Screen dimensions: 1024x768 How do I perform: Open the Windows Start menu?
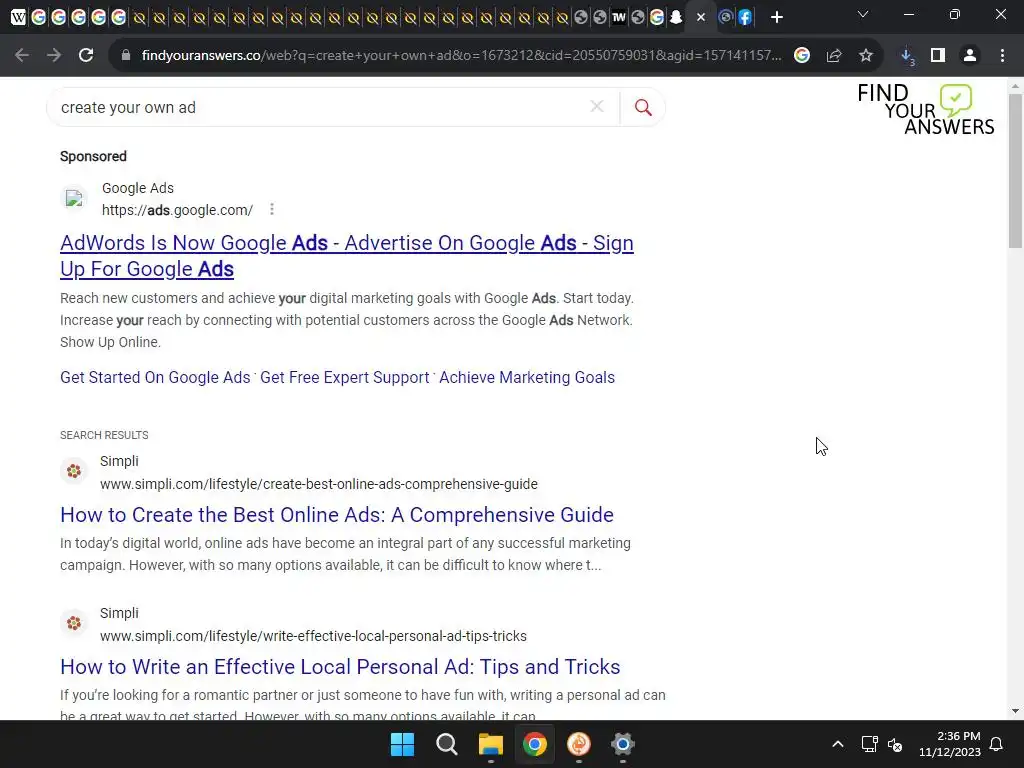pos(402,744)
